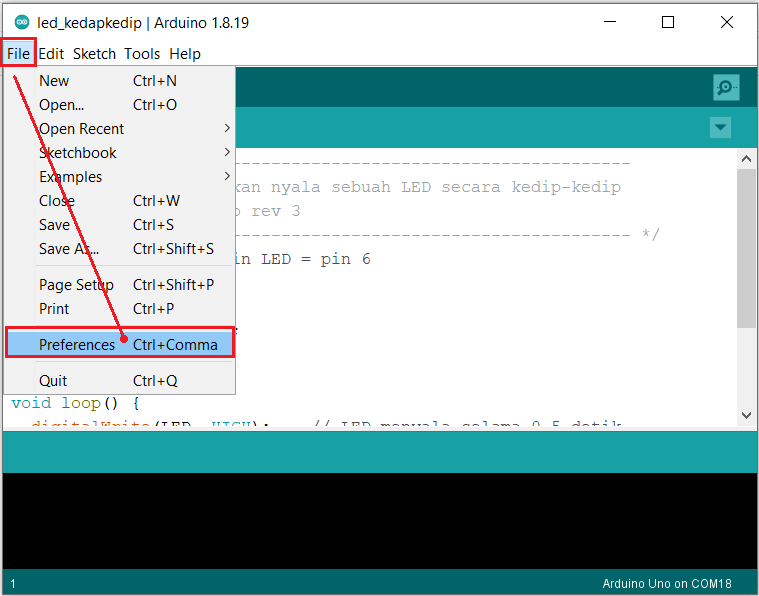759x596 pixels.
Task: Open the Serial Monitor magnifier icon
Action: 726,88
